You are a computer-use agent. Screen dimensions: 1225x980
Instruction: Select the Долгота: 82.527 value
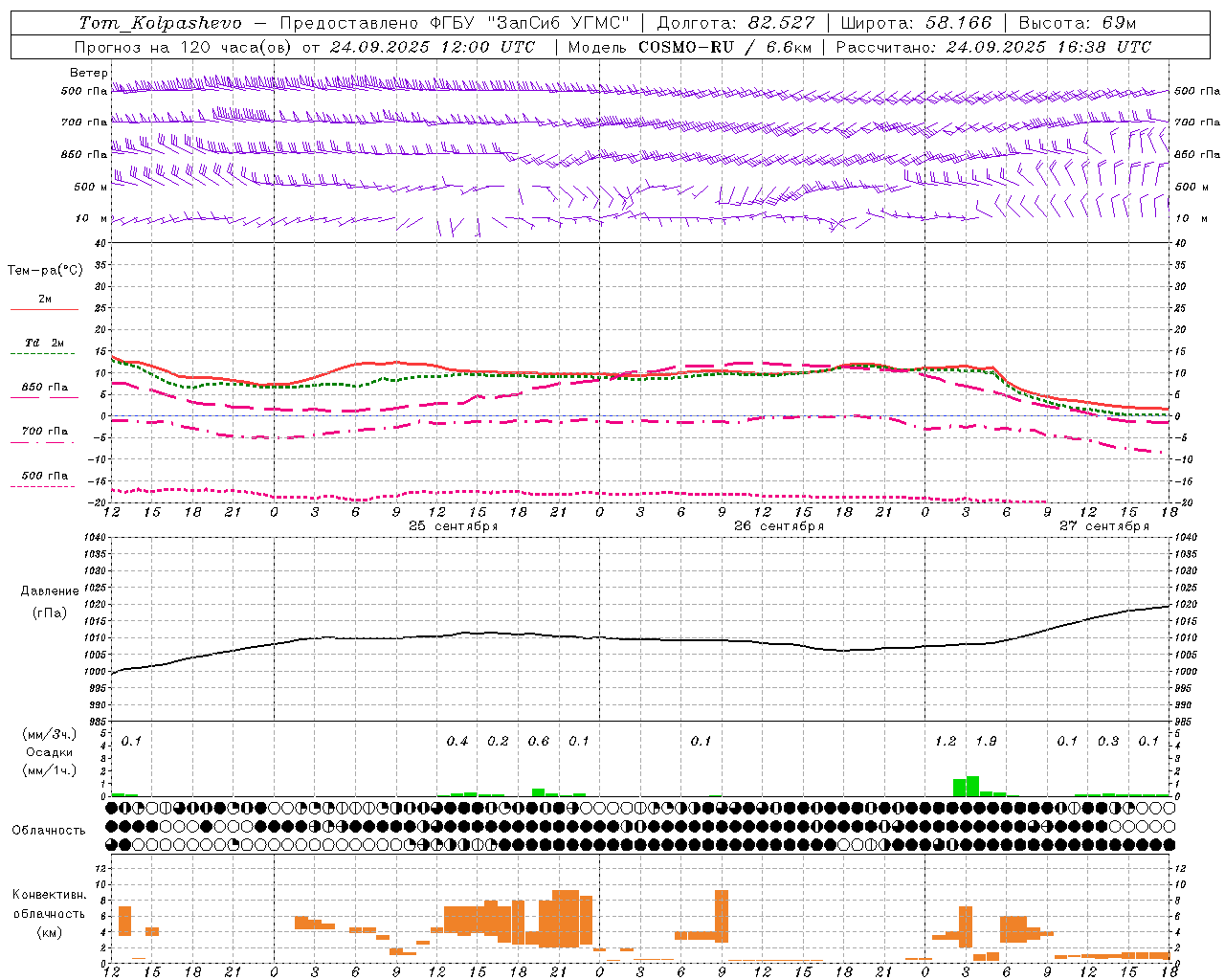tap(736, 23)
